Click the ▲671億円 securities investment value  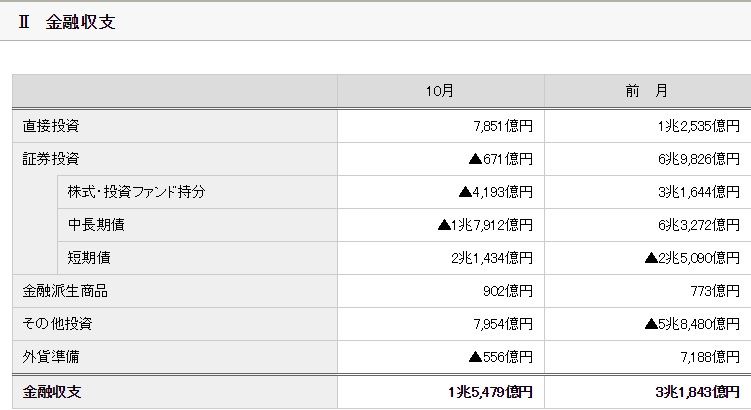click(500, 159)
